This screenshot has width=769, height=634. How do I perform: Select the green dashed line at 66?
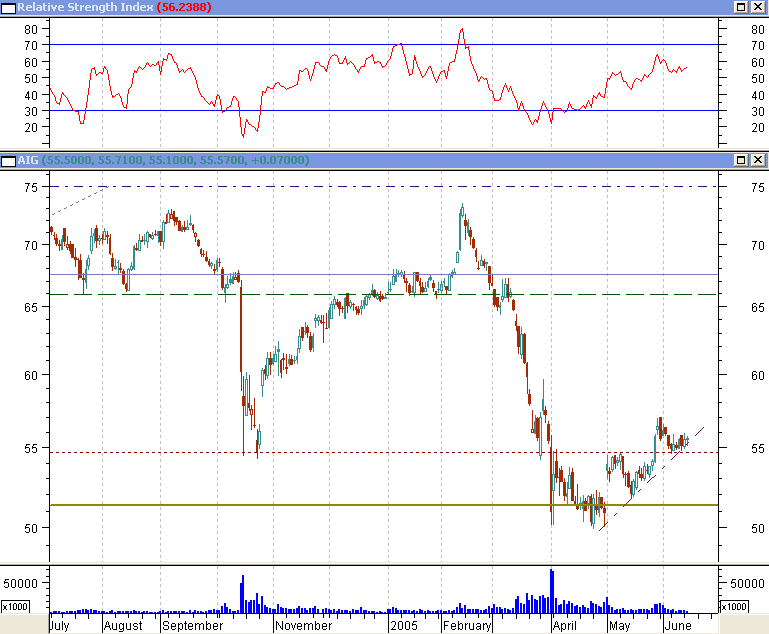pos(384,295)
